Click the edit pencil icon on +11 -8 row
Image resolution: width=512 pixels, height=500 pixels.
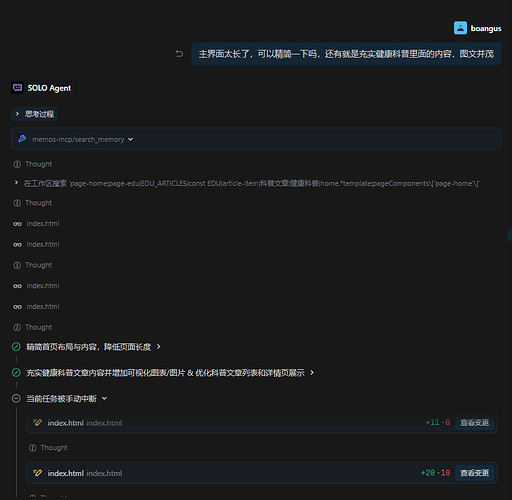pyautogui.click(x=38, y=423)
